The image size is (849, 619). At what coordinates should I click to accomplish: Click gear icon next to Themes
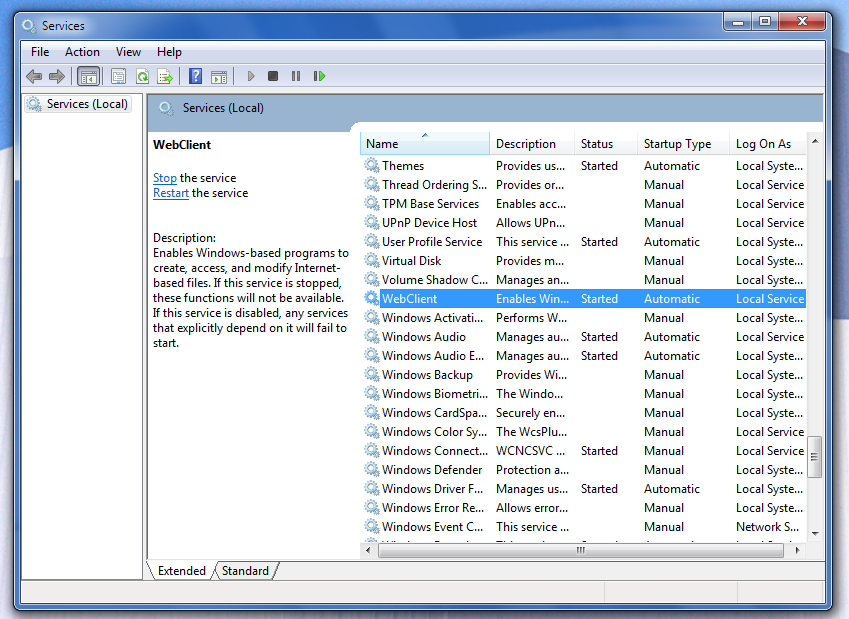[x=371, y=165]
